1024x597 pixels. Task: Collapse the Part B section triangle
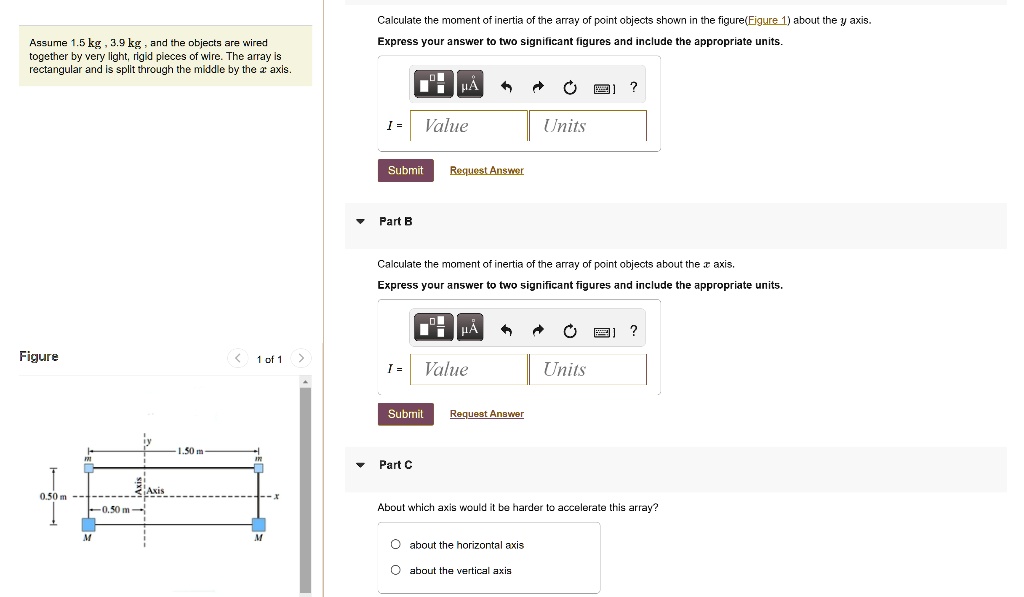click(360, 221)
